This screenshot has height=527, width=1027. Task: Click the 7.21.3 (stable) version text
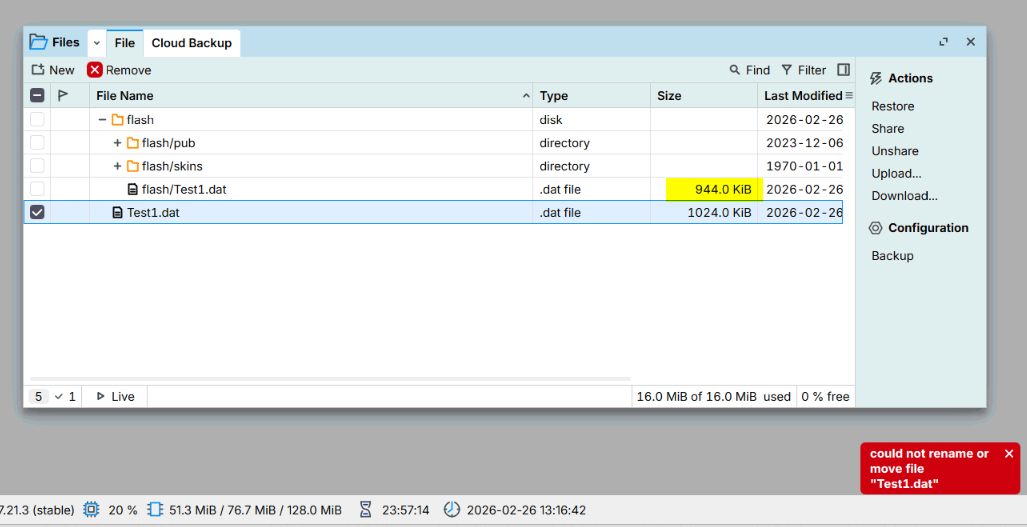(x=37, y=510)
